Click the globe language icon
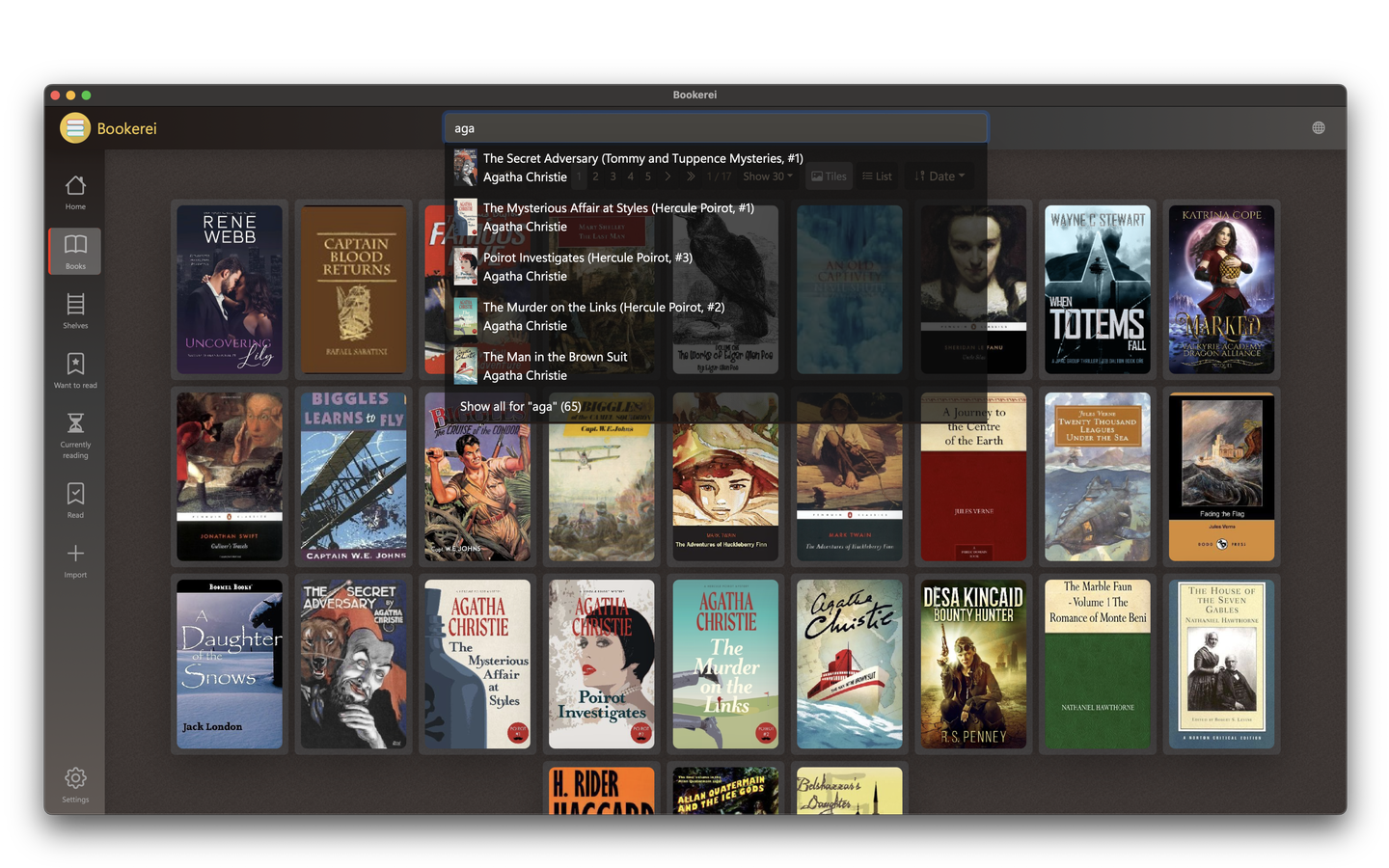Viewport: 1389px width, 868px height. pyautogui.click(x=1319, y=128)
